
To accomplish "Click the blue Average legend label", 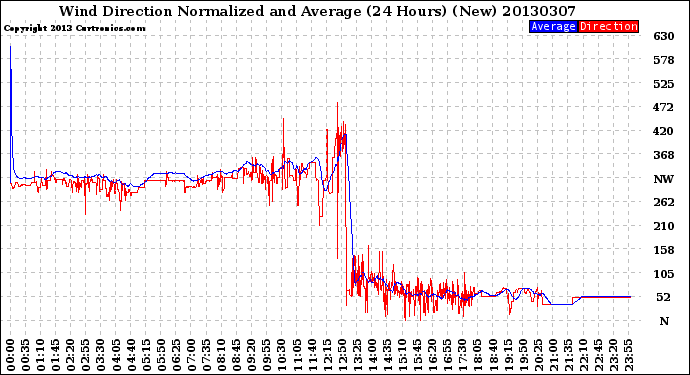I will click(x=553, y=26).
